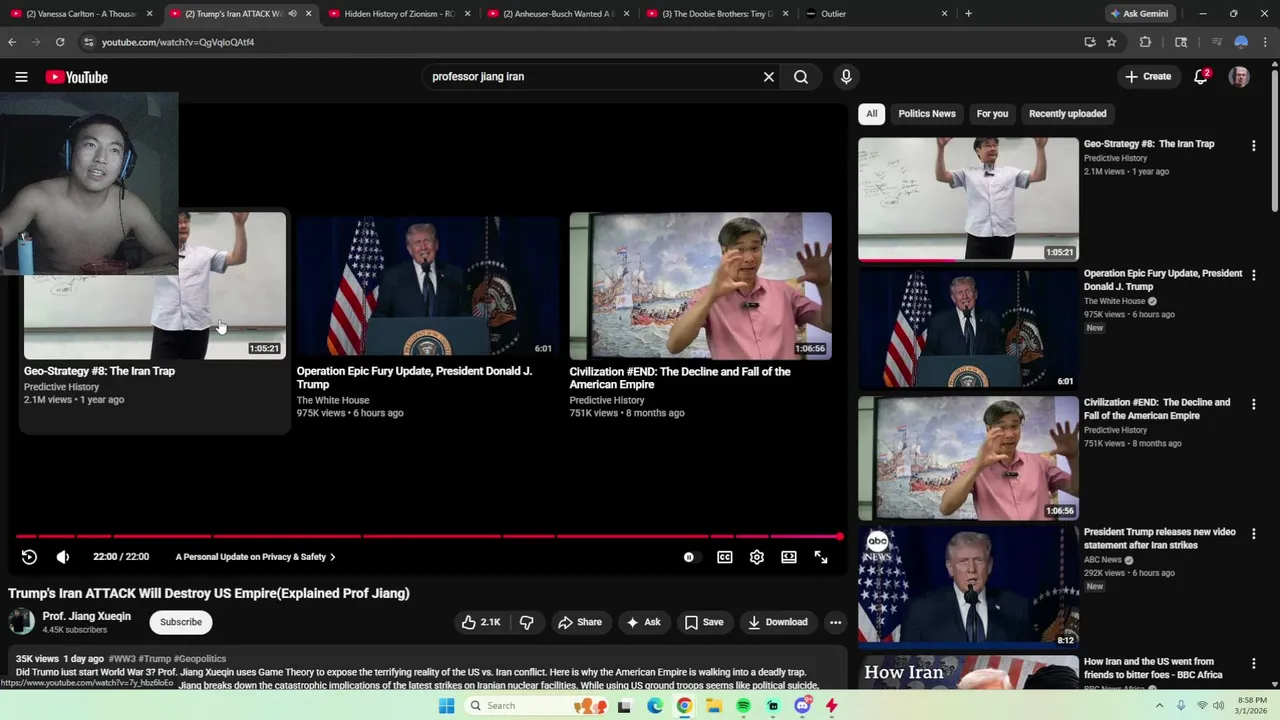Go back with Chrome's back arrow
Screen dimensions: 1280x720
pyautogui.click(x=12, y=42)
